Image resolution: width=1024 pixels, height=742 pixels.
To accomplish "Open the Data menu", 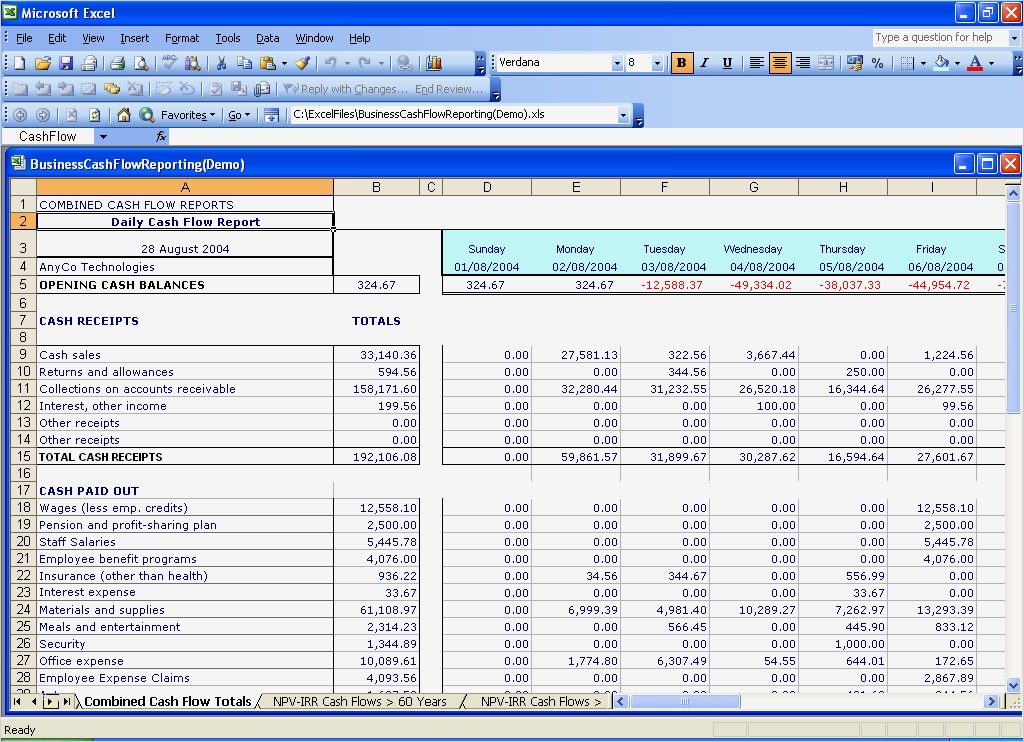I will pos(267,38).
